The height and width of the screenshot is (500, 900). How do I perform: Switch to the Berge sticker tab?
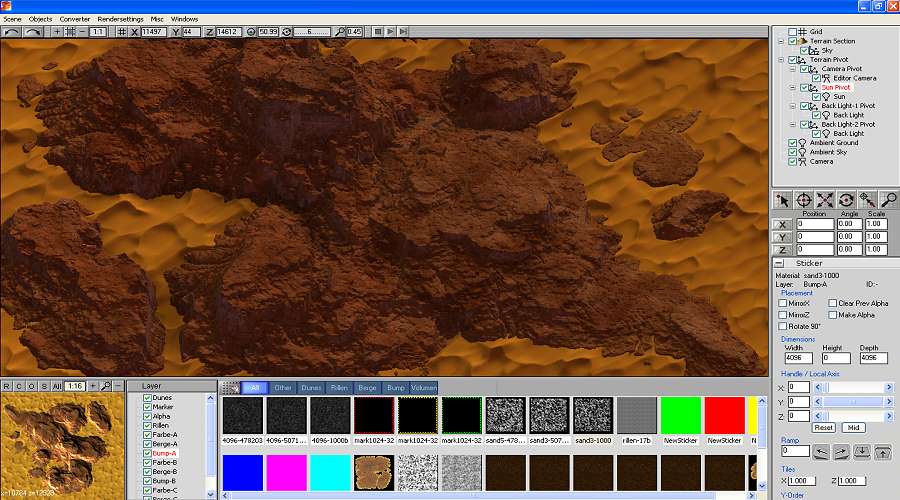367,387
